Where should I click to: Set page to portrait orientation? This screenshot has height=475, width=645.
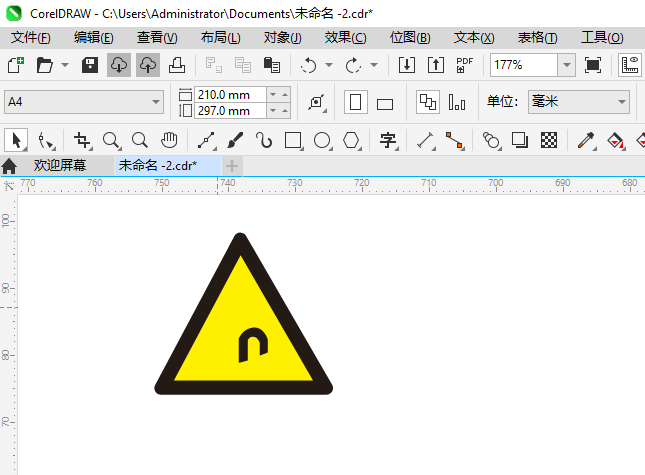click(x=355, y=102)
